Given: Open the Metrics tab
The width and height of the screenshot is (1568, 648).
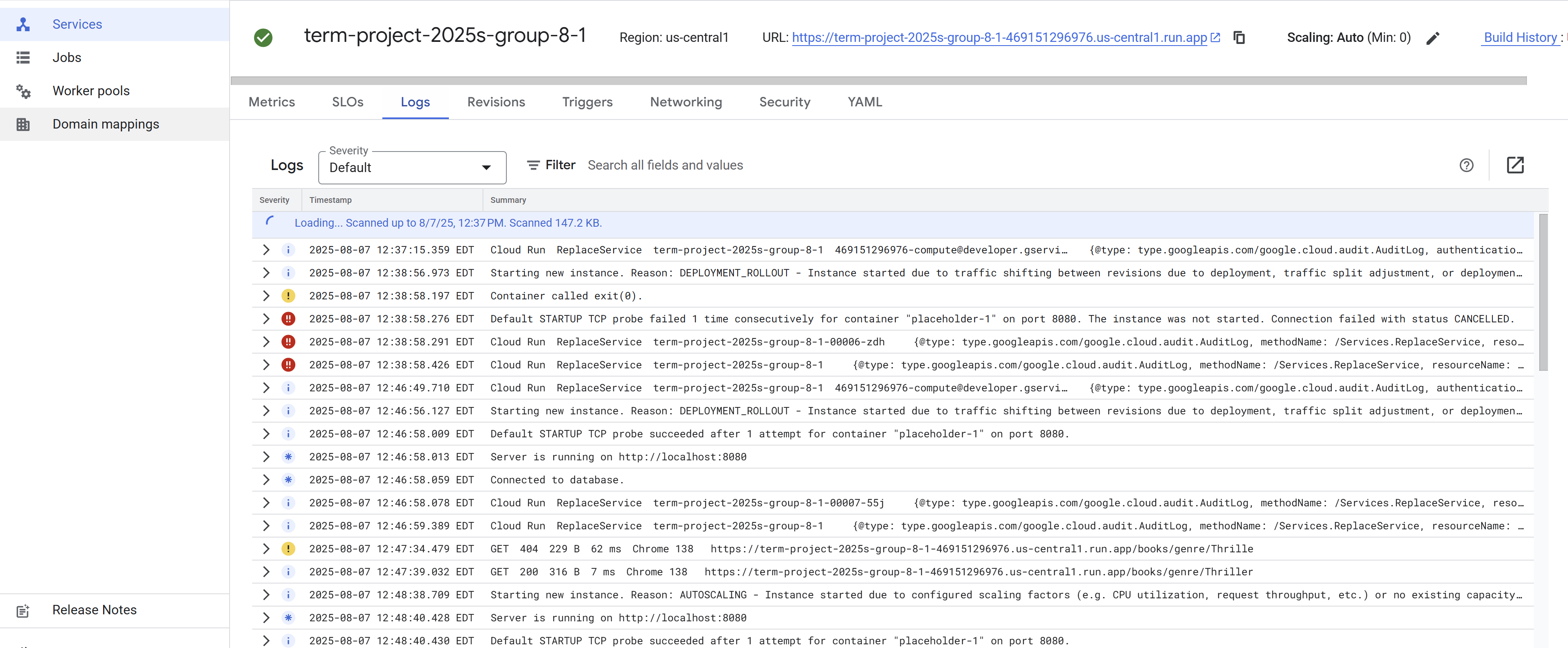Looking at the screenshot, I should pyautogui.click(x=271, y=102).
